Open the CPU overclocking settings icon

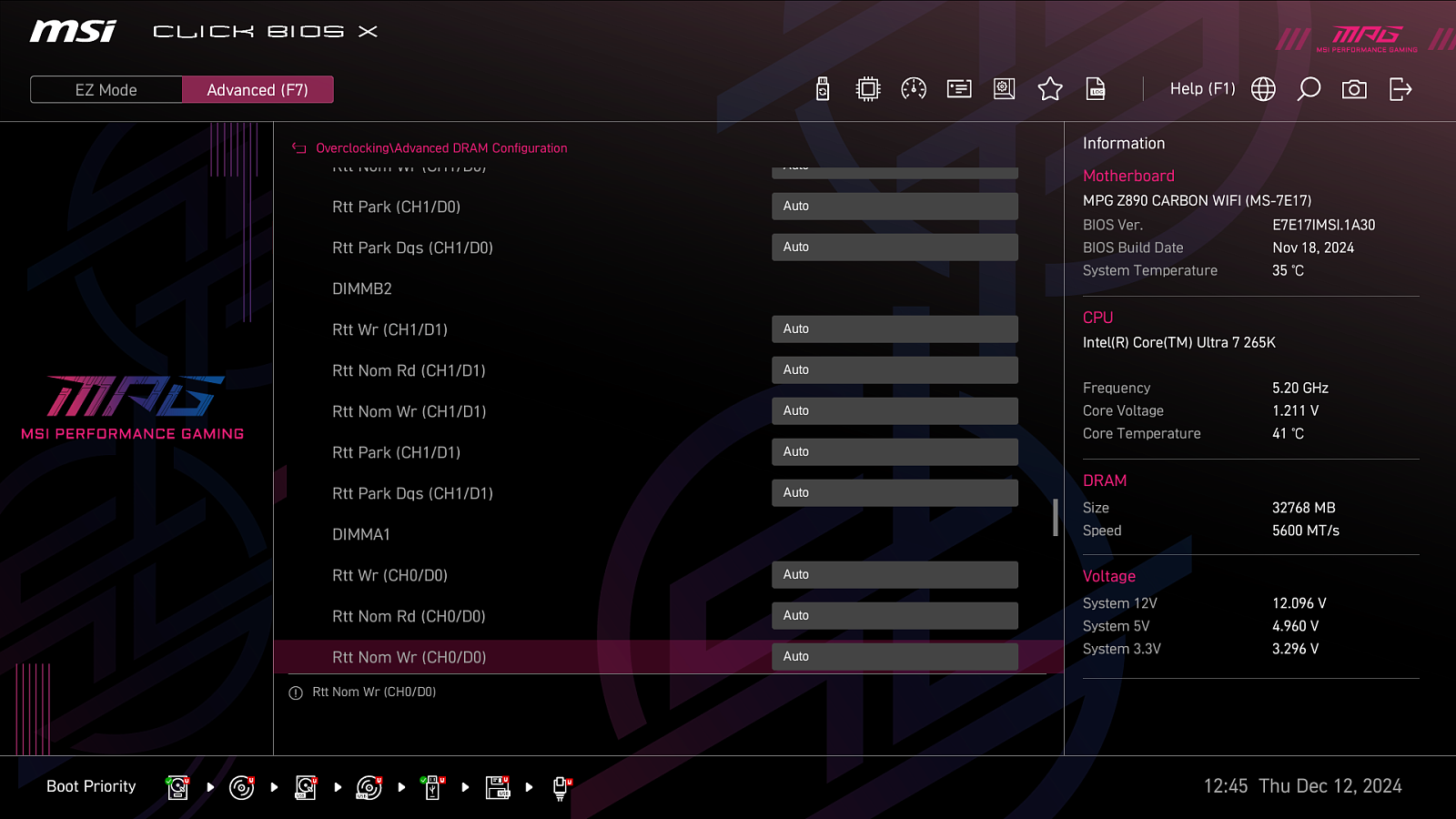(x=868, y=89)
